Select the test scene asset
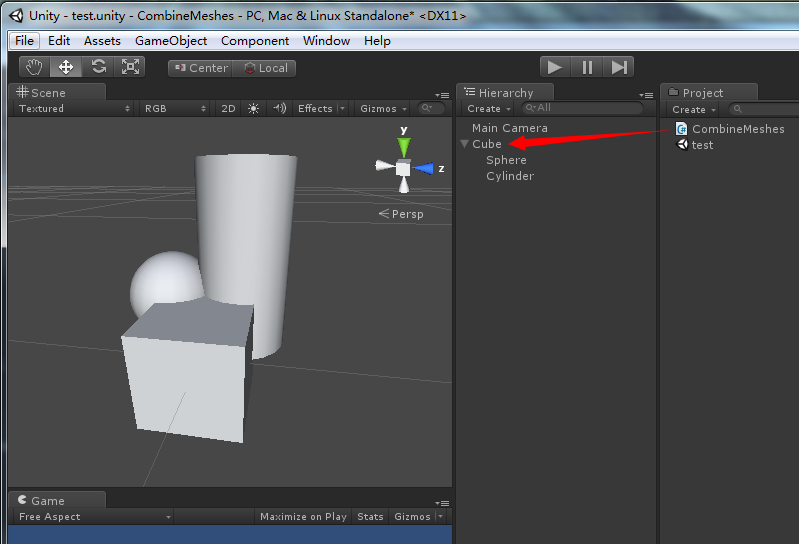Viewport: 799px width, 544px height. pos(695,145)
